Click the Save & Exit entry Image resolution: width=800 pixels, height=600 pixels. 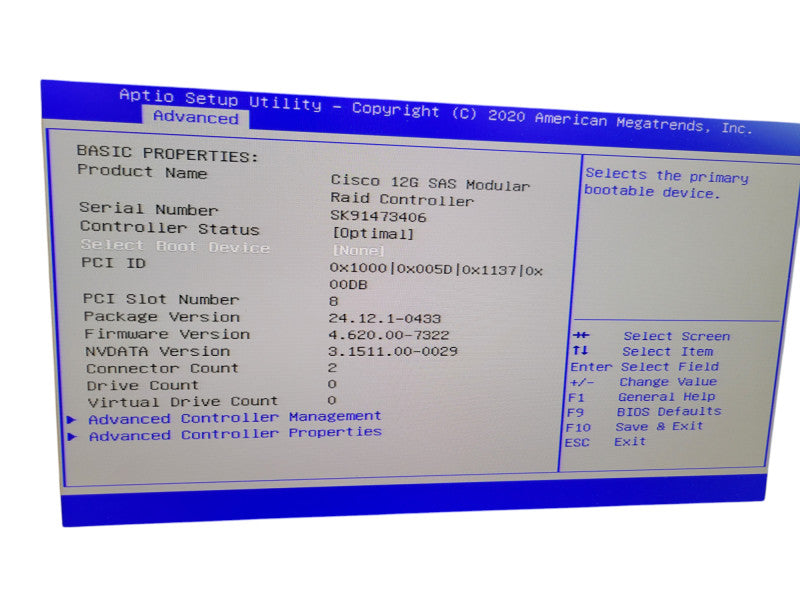point(659,426)
